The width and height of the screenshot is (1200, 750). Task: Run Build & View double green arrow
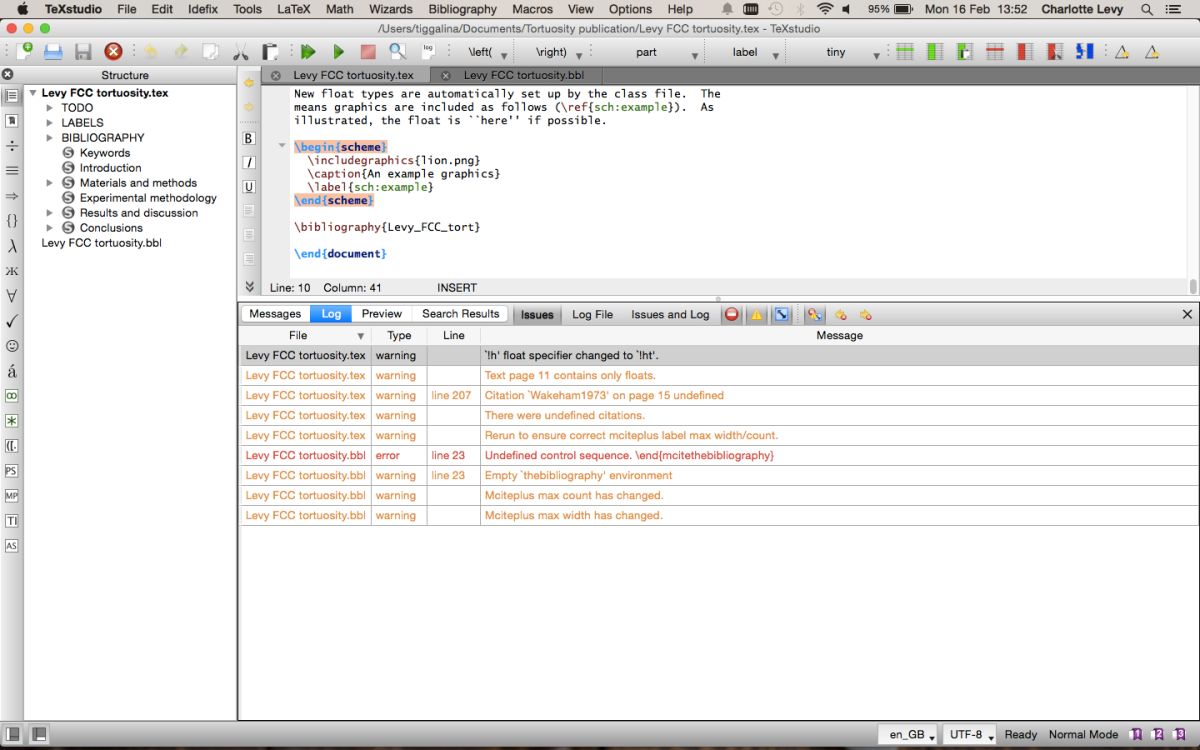coord(308,51)
